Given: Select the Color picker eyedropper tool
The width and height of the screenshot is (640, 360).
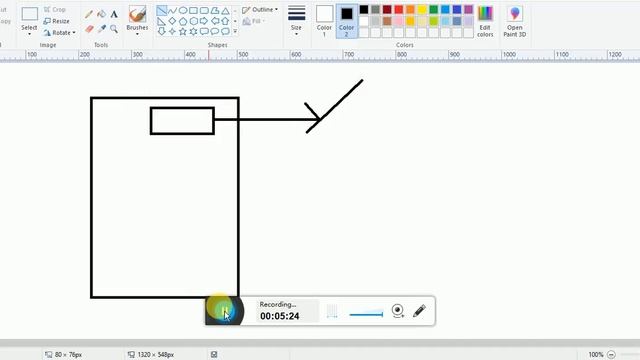Looking at the screenshot, I should 101,29.
